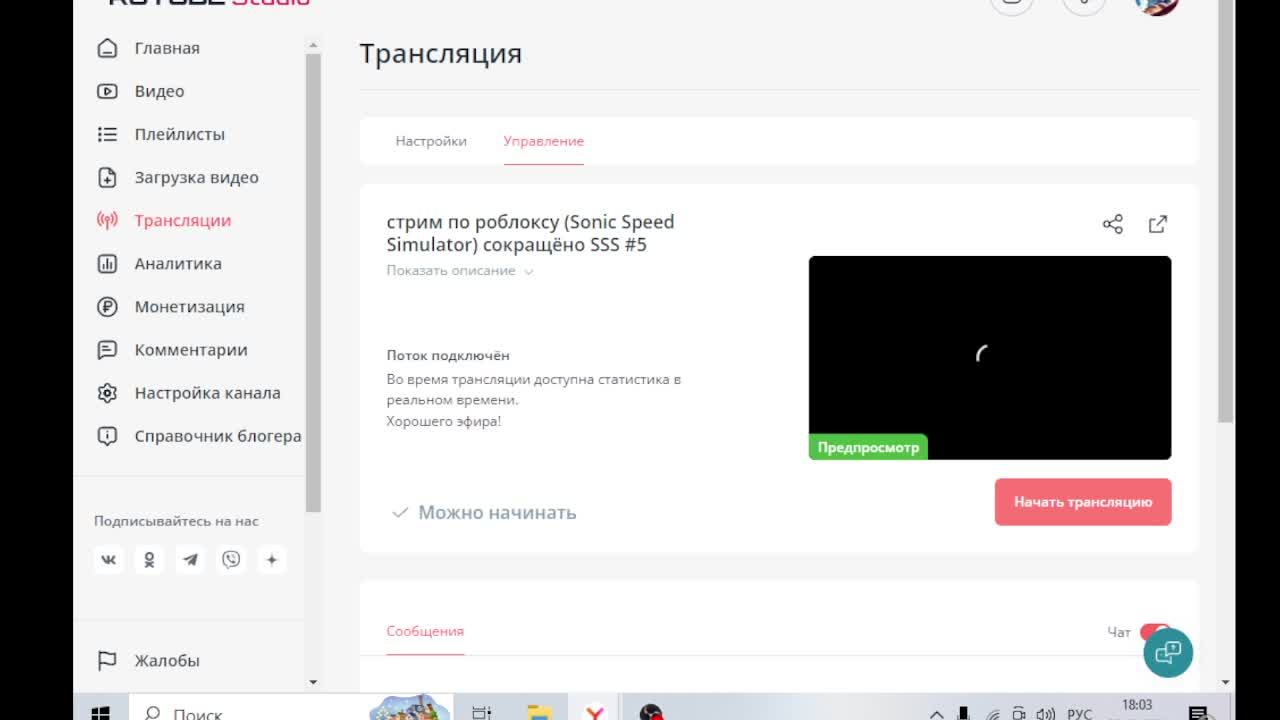Follow on Viber social icon

coord(231,560)
